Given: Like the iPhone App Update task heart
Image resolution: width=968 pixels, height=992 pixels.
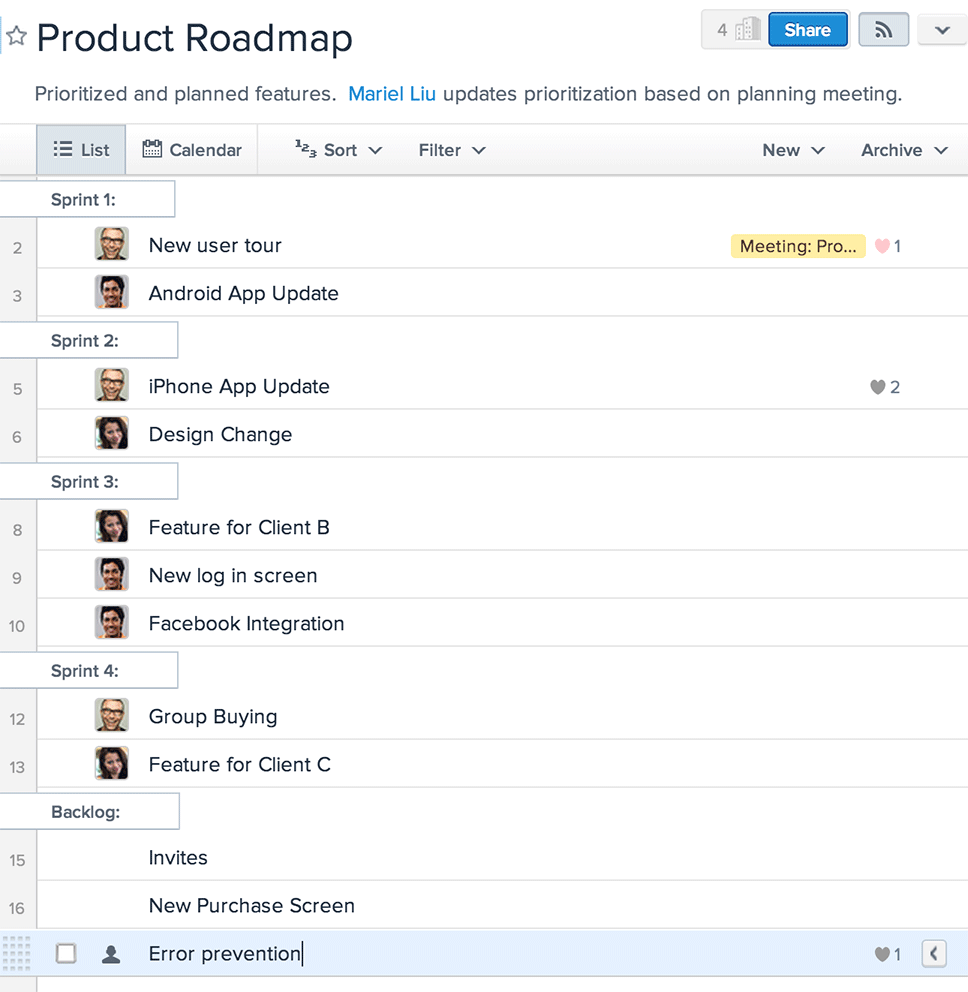Looking at the screenshot, I should pyautogui.click(x=878, y=387).
